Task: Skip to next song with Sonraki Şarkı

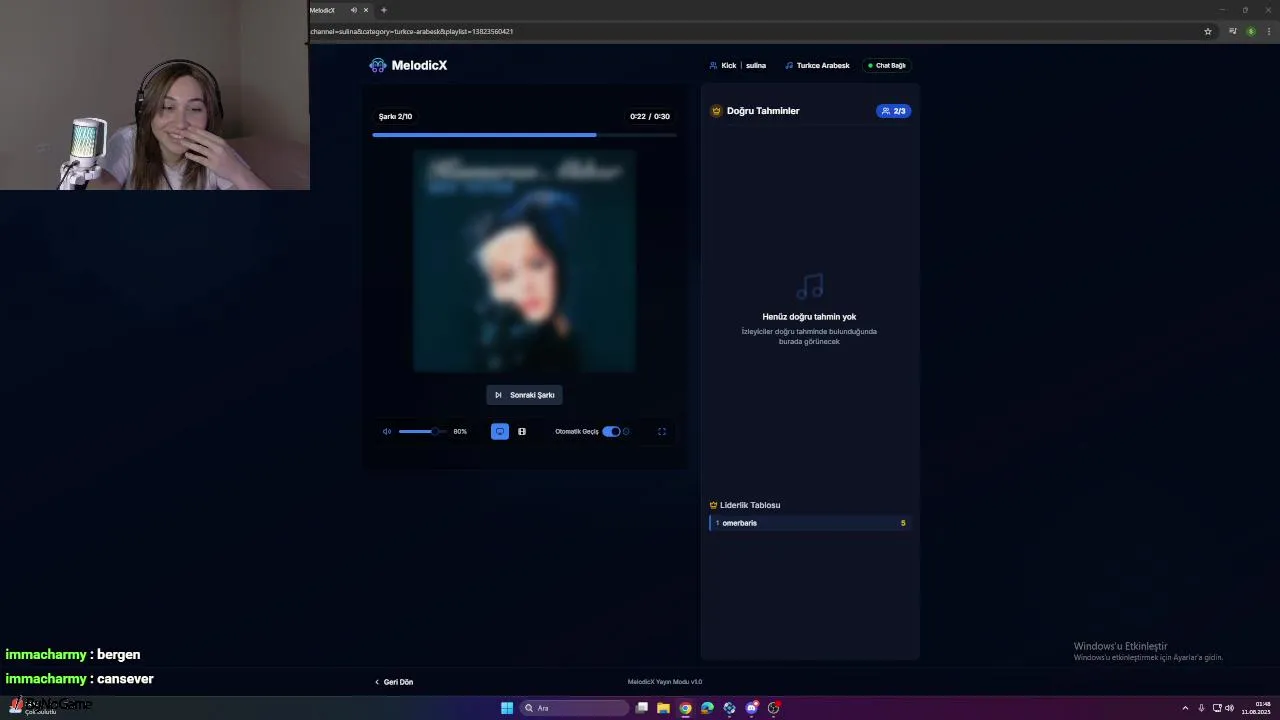Action: point(525,395)
